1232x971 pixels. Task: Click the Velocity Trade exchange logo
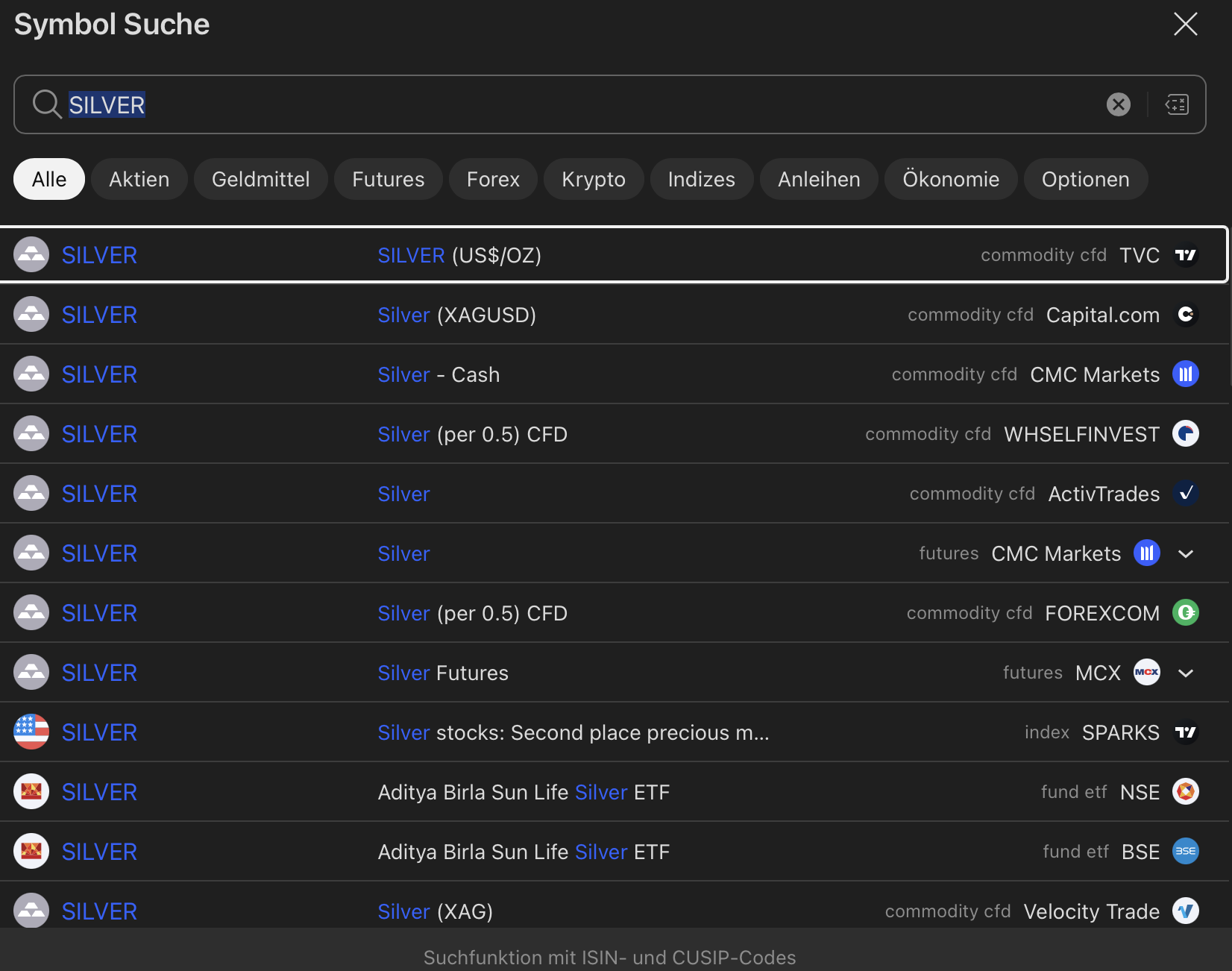point(1185,911)
